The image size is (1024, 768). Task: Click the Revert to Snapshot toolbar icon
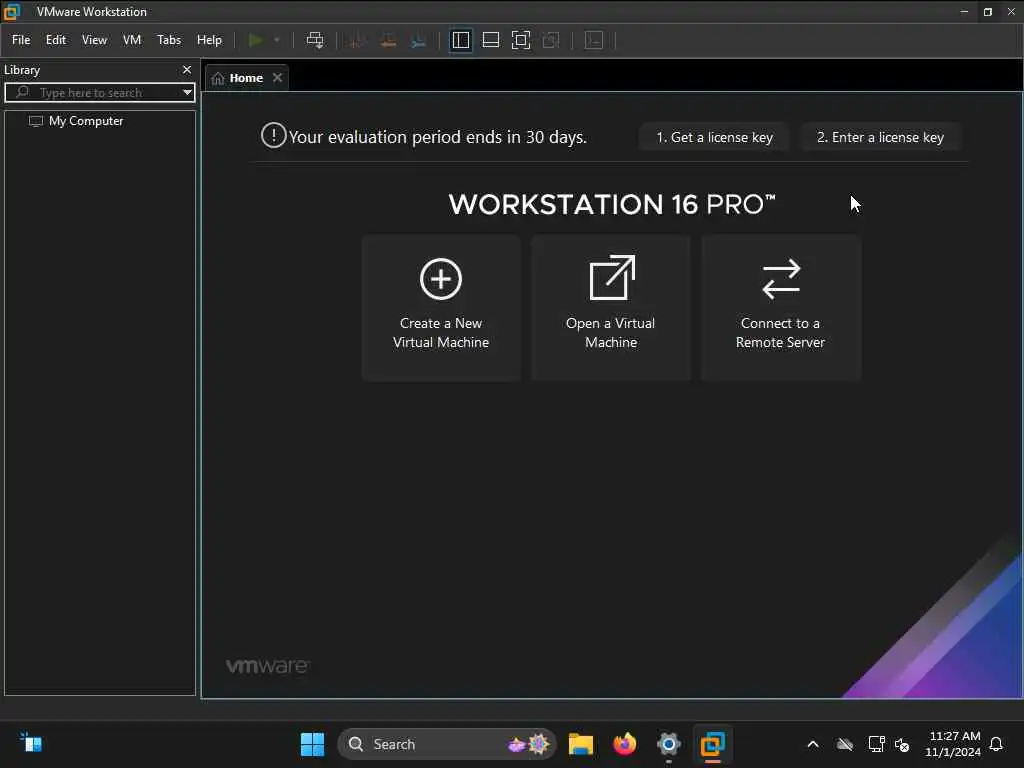click(x=388, y=40)
